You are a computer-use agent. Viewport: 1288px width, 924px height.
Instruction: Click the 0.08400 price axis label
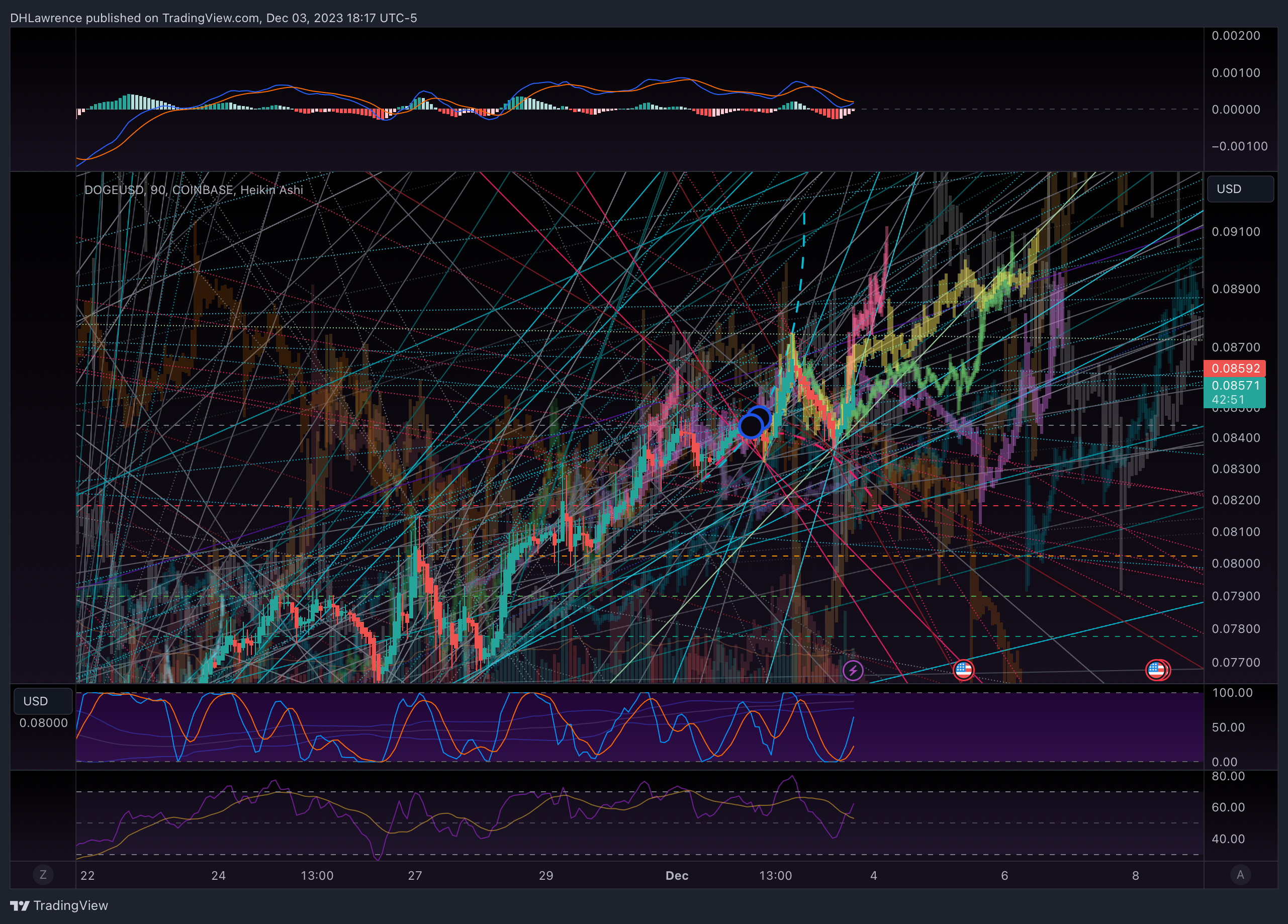coord(1236,437)
